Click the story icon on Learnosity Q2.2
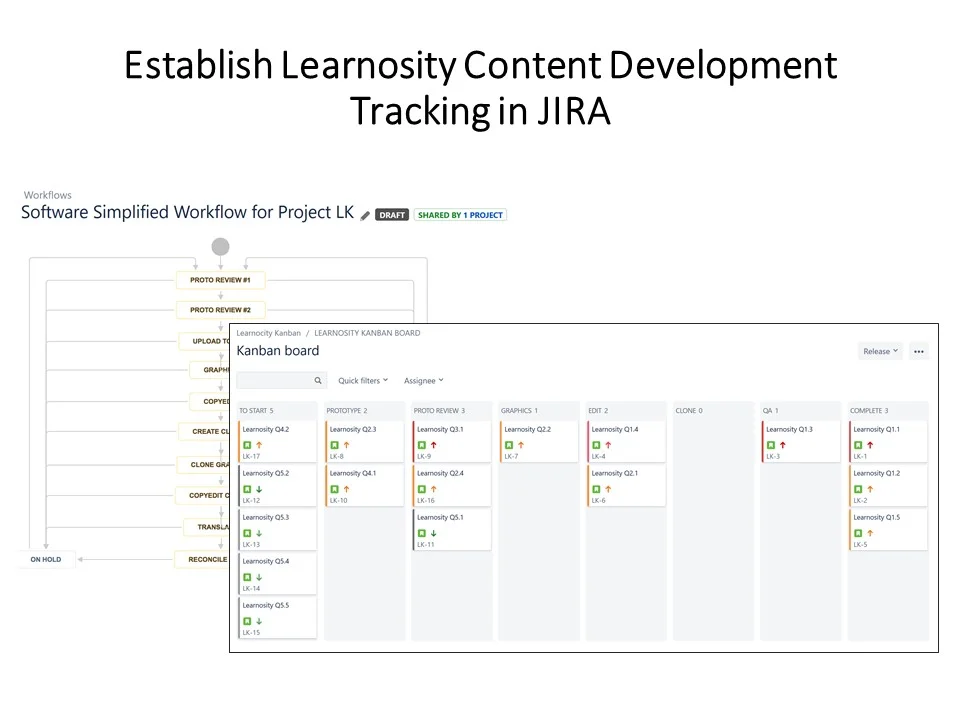Viewport: 960px width, 720px height. click(x=509, y=445)
